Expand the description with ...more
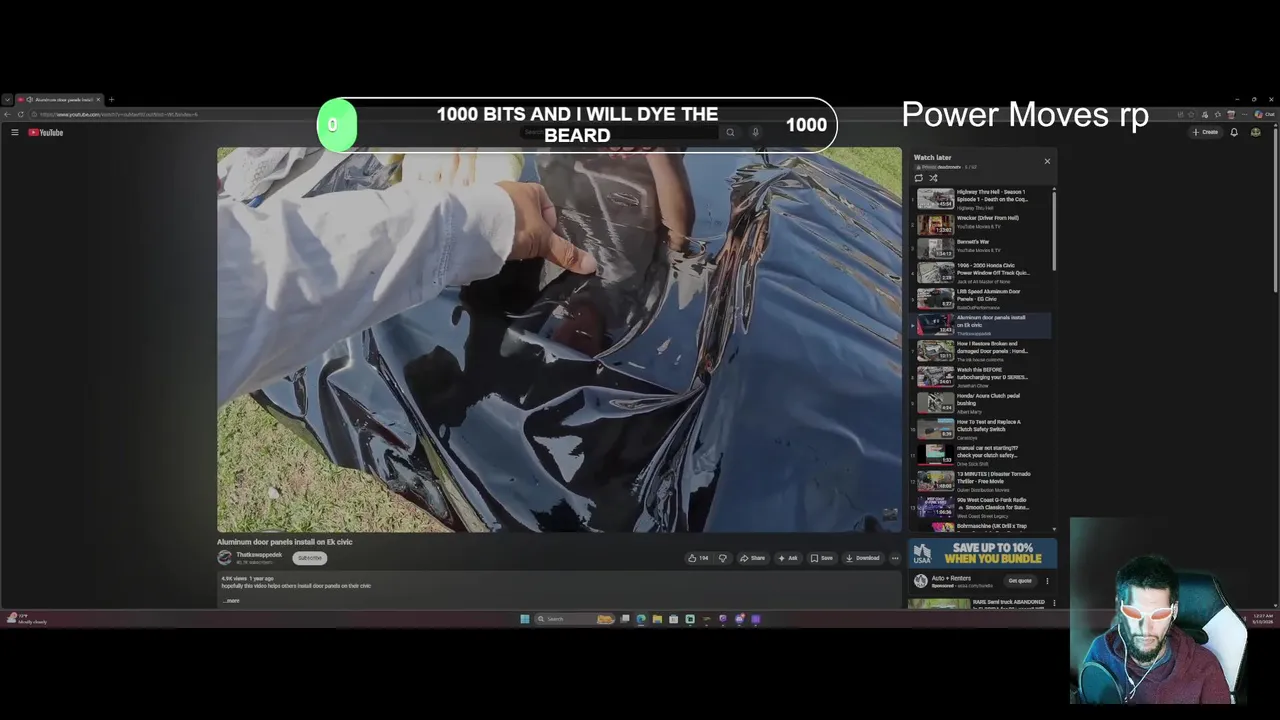The height and width of the screenshot is (720, 1280). click(231, 600)
